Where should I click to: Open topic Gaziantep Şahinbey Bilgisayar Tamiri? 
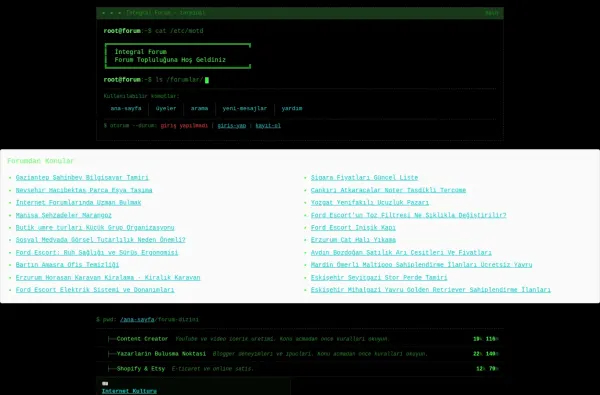82,178
